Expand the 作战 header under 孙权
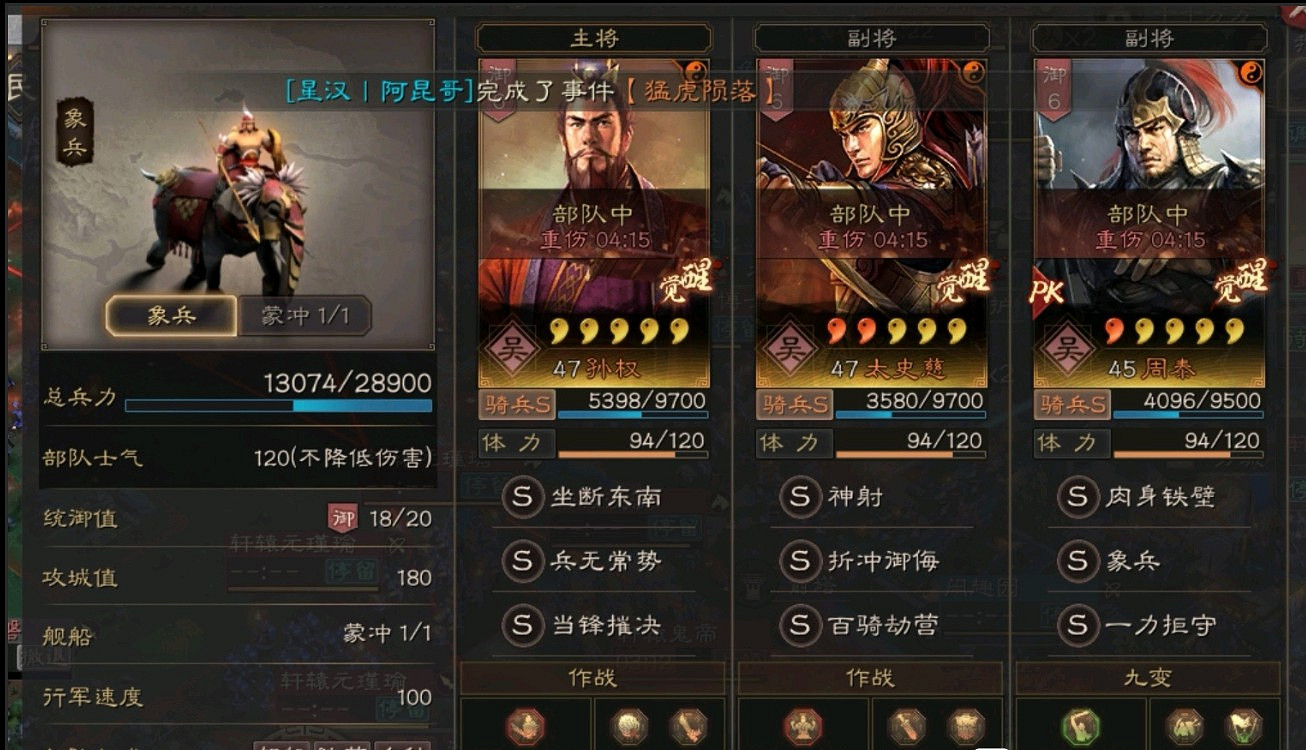Screen dimensions: 1306x750 592,678
